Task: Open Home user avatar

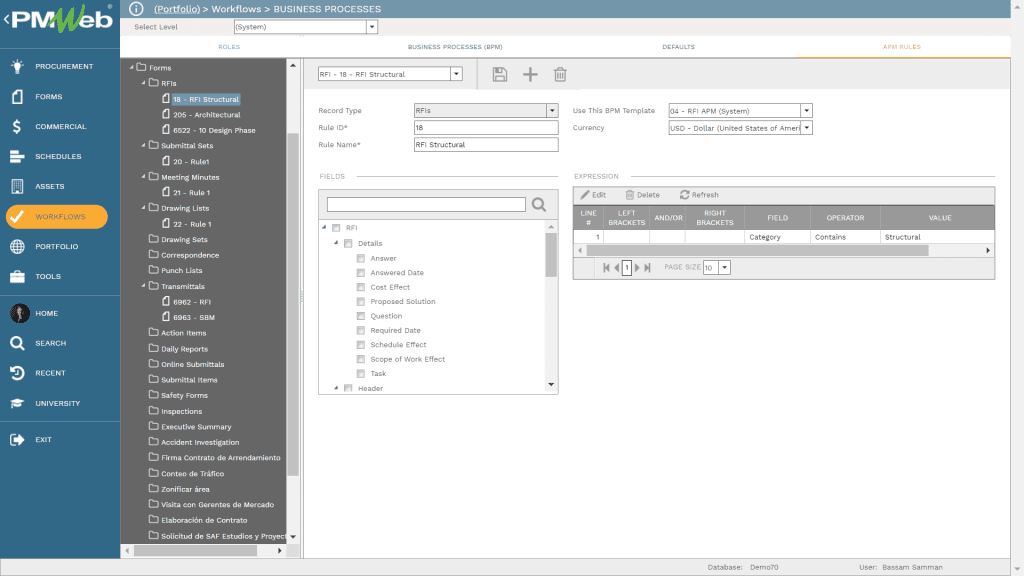Action: [20, 313]
